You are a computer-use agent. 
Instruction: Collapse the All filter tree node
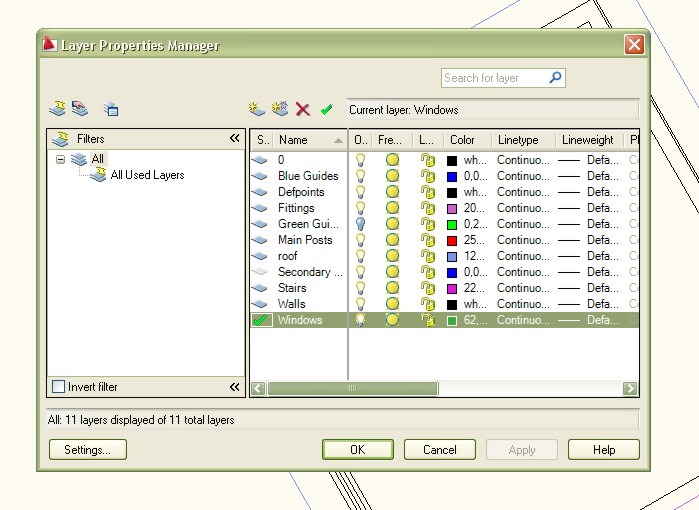point(61,159)
